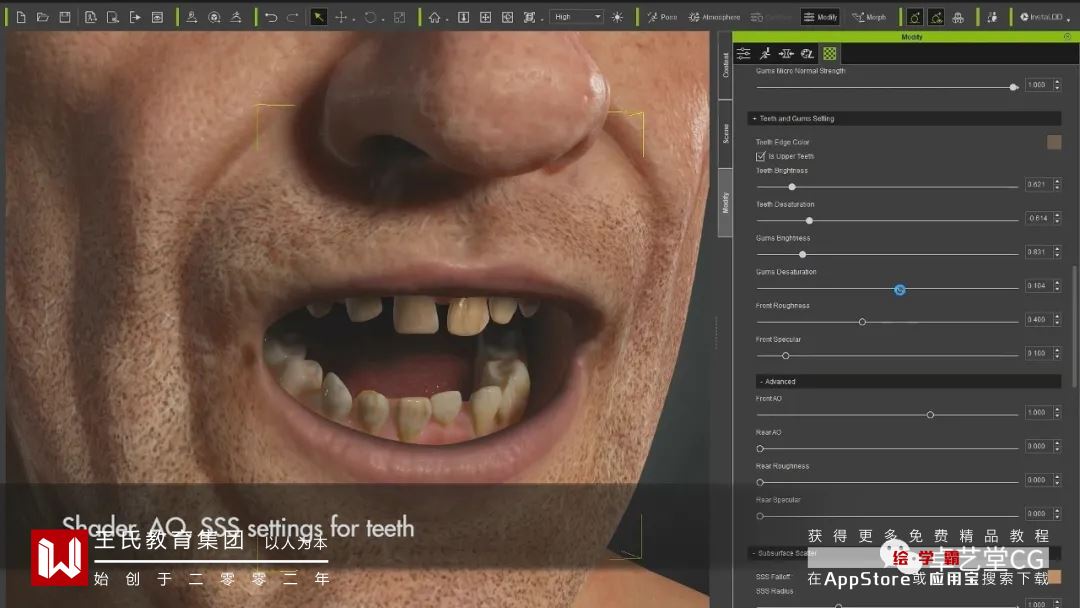The height and width of the screenshot is (608, 1080).
Task: Open the render image icon
Action: click(157, 17)
